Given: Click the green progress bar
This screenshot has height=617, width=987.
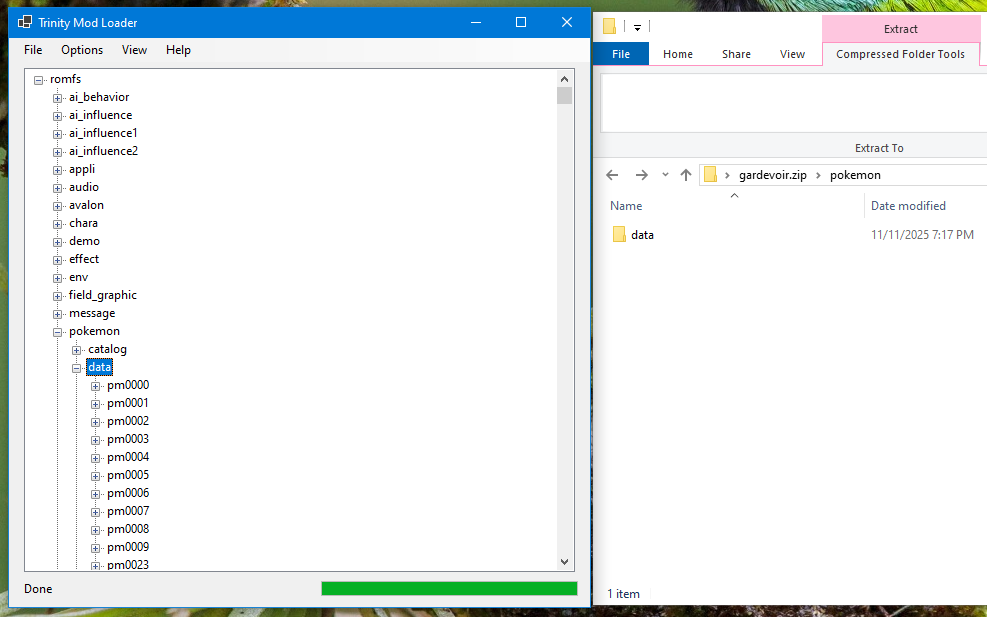Looking at the screenshot, I should point(449,588).
